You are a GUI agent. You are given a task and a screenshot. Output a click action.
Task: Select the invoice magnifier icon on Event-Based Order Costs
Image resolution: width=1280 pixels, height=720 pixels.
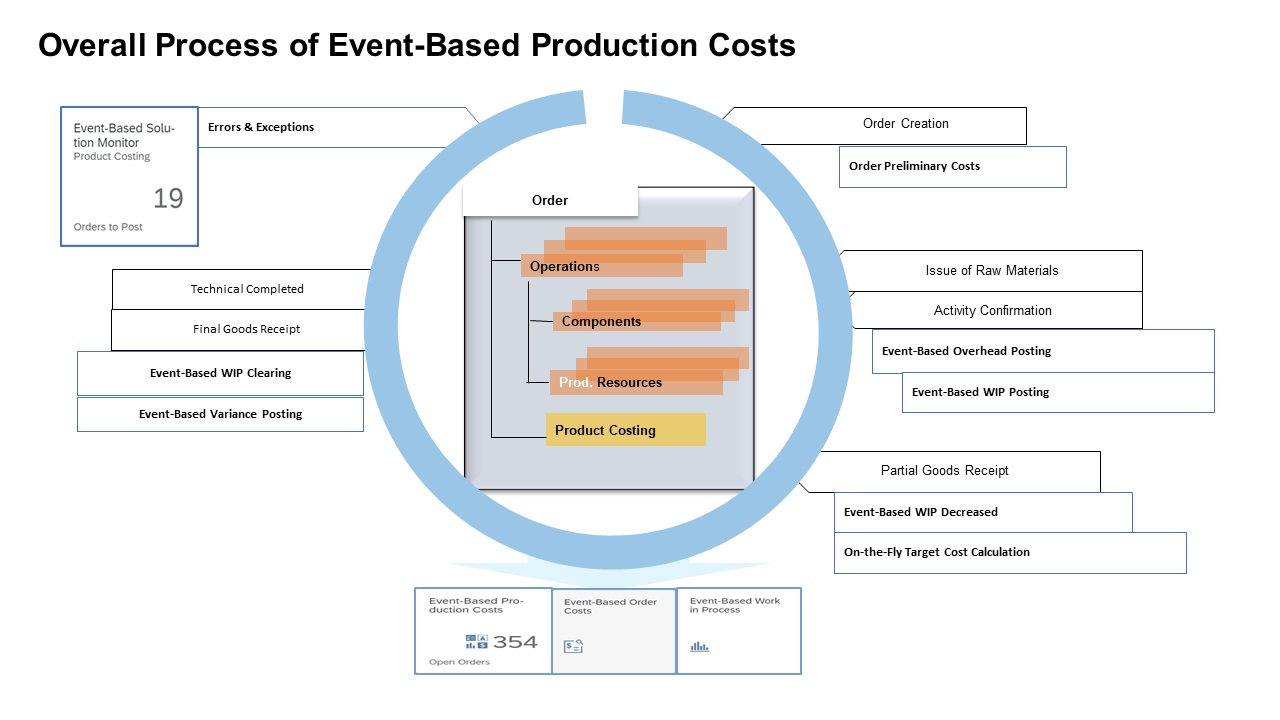click(x=572, y=646)
